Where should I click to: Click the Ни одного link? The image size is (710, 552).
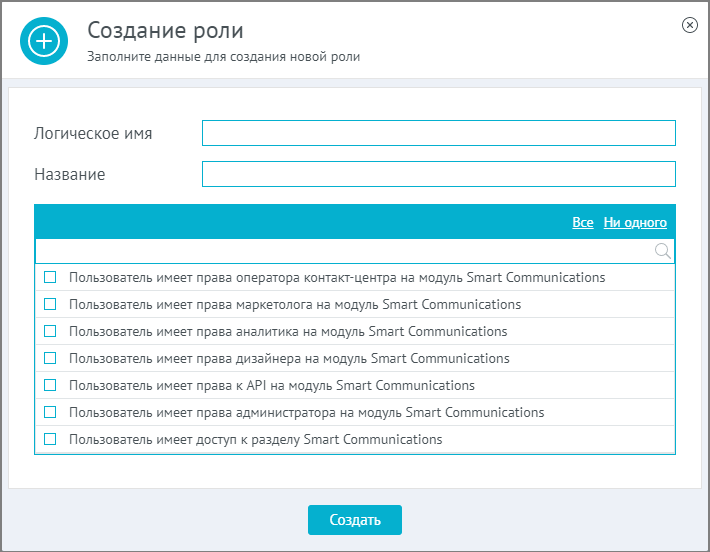tap(635, 222)
